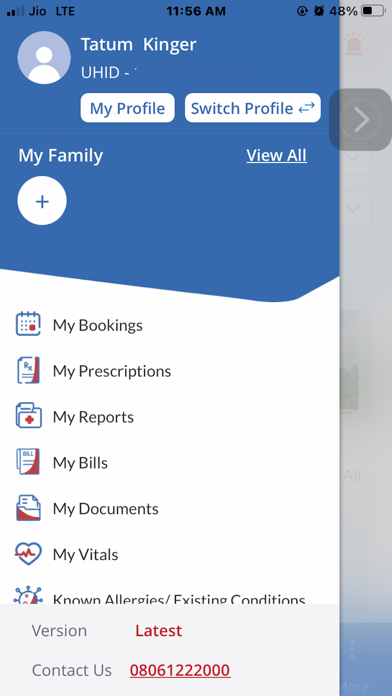Image resolution: width=392 pixels, height=696 pixels.
Task: Tap the alarm clock status icon
Action: click(x=319, y=11)
